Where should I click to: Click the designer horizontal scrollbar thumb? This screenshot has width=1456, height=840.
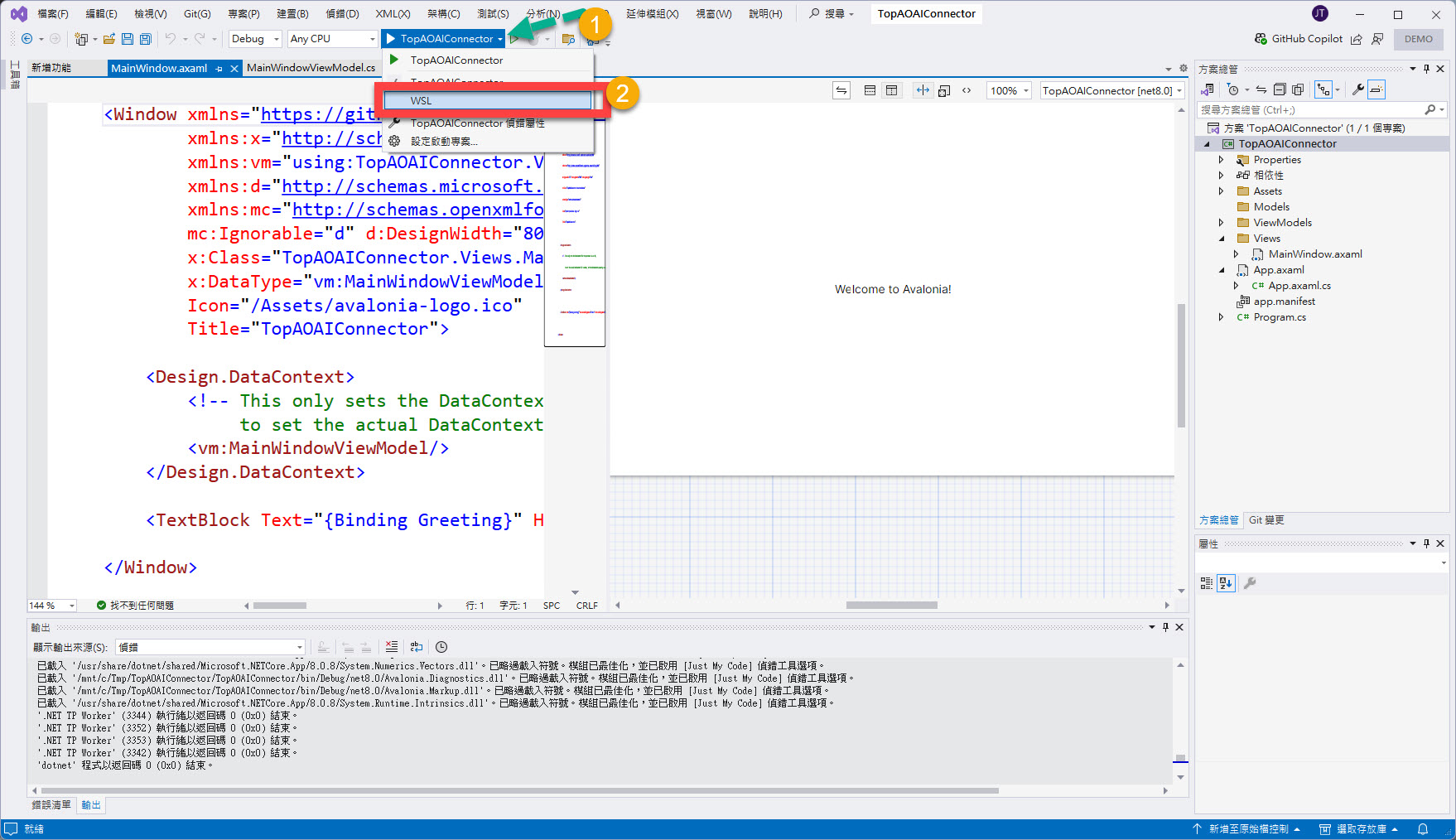tap(891, 606)
